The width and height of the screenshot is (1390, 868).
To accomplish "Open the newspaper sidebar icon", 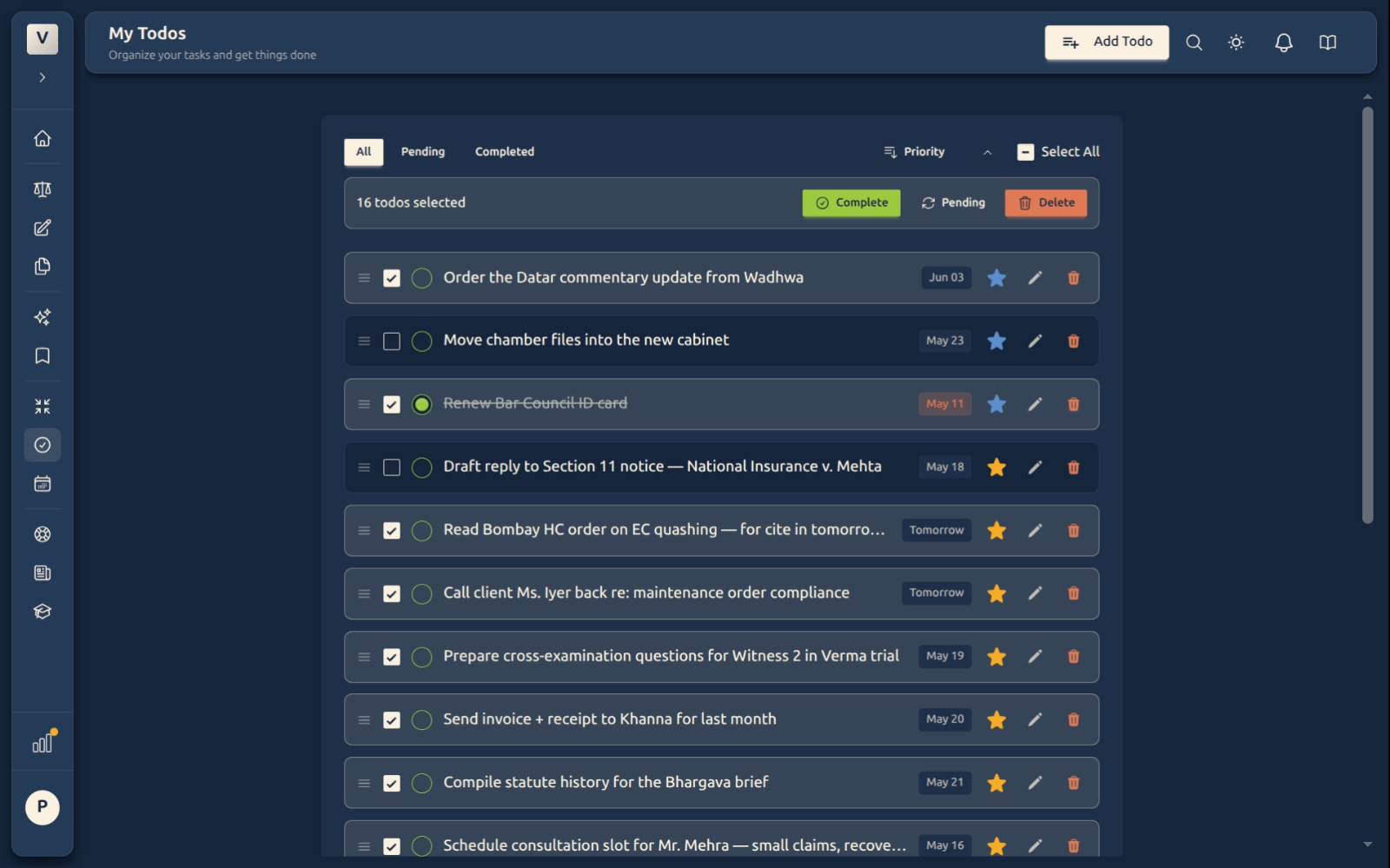I will coord(42,573).
